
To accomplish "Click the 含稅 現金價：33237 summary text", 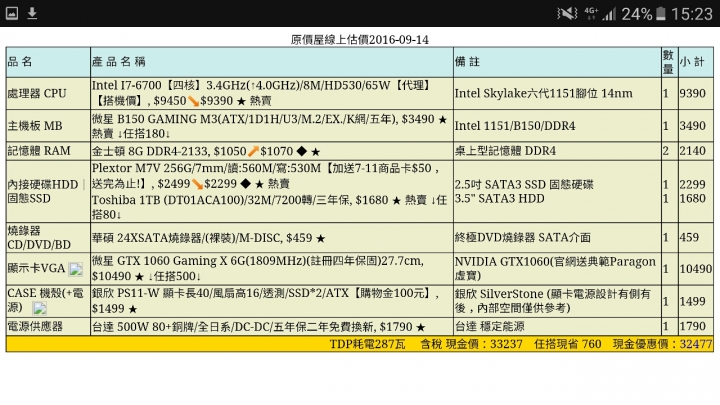I will 471,344.
